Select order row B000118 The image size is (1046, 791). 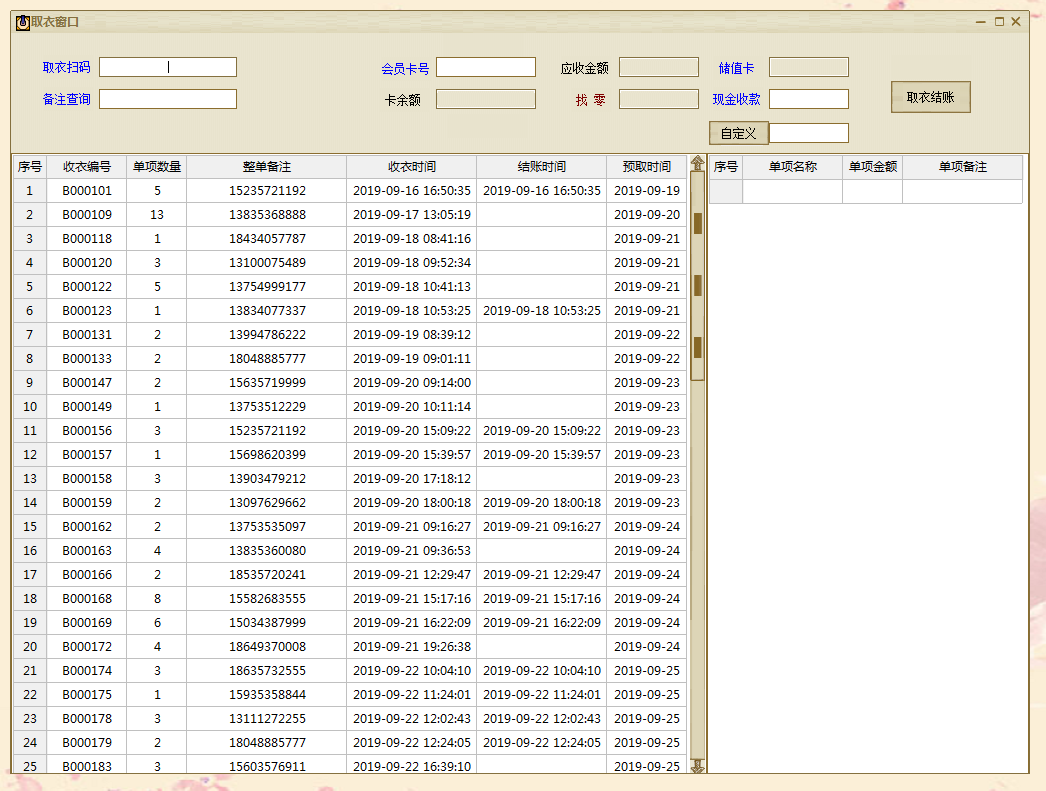350,239
